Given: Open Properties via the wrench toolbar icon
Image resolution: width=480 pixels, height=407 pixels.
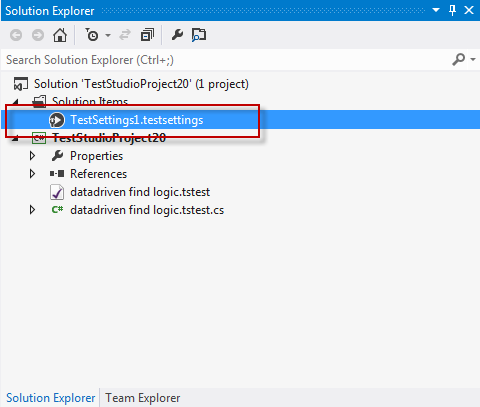Looking at the screenshot, I should (x=177, y=35).
